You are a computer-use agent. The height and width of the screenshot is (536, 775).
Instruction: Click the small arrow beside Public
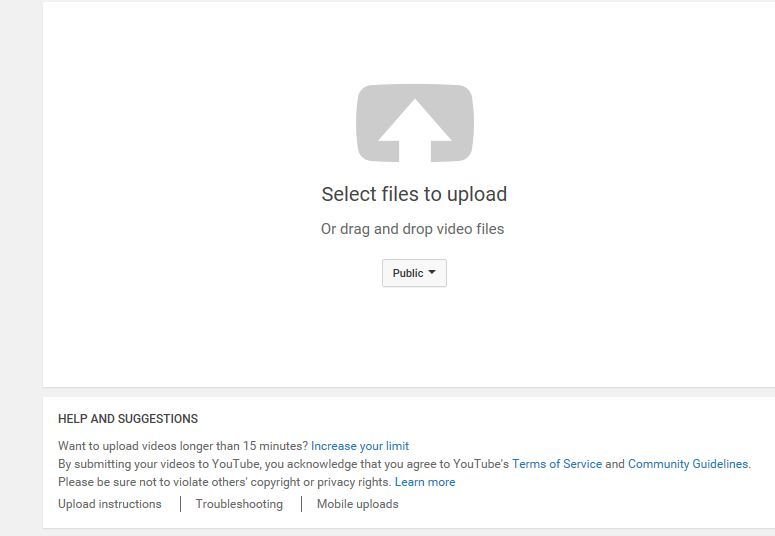(x=432, y=272)
